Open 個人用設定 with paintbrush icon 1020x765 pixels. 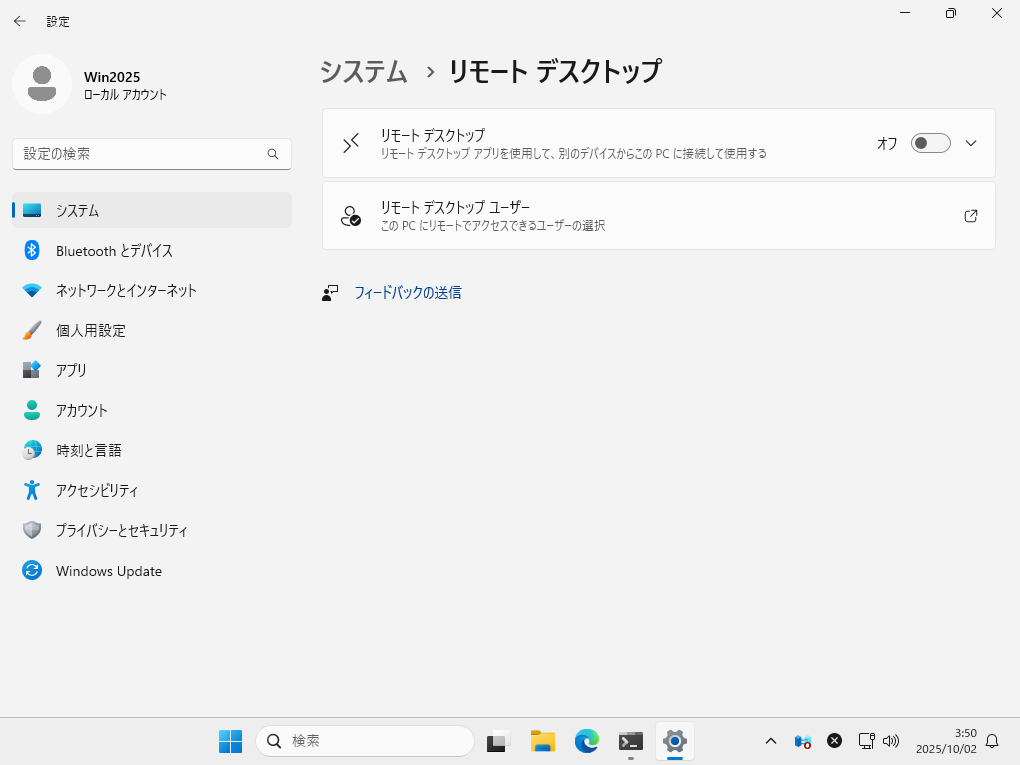[32, 330]
